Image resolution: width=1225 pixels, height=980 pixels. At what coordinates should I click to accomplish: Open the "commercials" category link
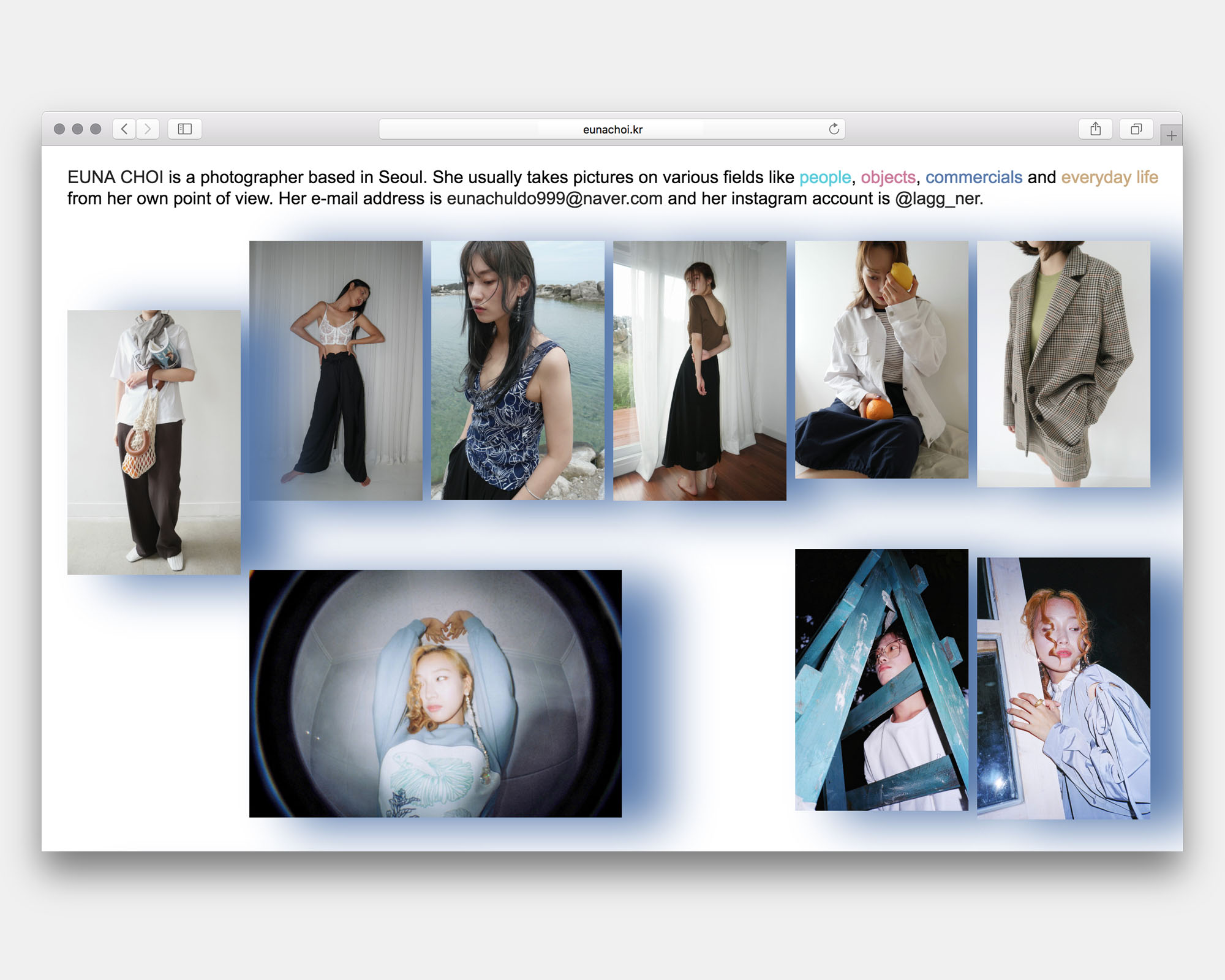[973, 177]
